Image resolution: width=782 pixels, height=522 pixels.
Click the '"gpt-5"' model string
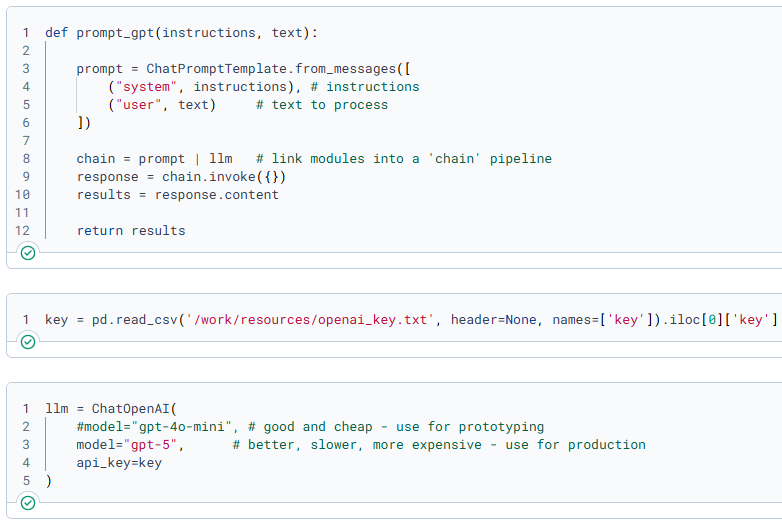point(150,445)
